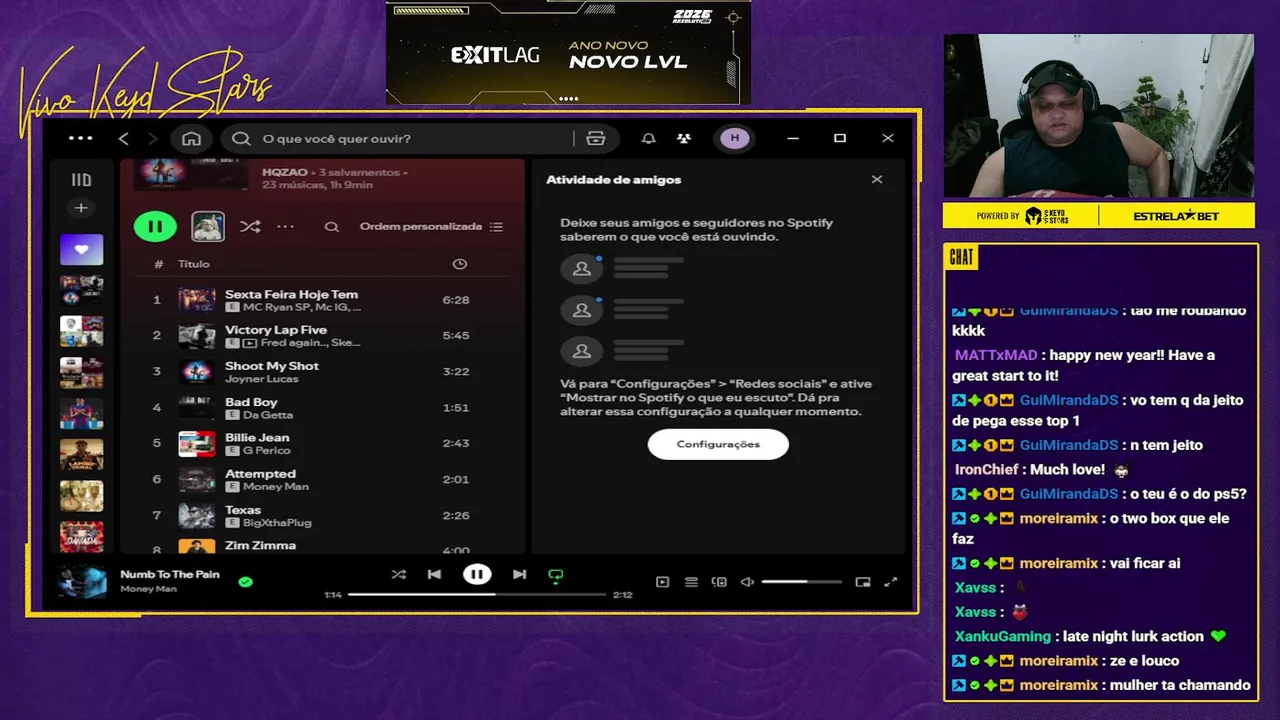Skip to previous track
Screen dimensions: 1280x720
point(434,574)
